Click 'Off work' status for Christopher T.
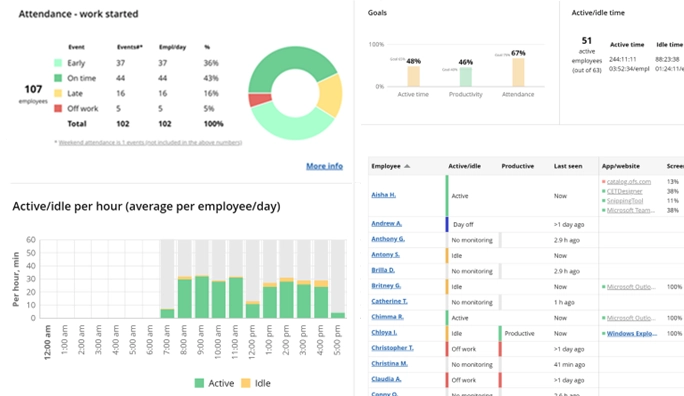 (x=463, y=349)
